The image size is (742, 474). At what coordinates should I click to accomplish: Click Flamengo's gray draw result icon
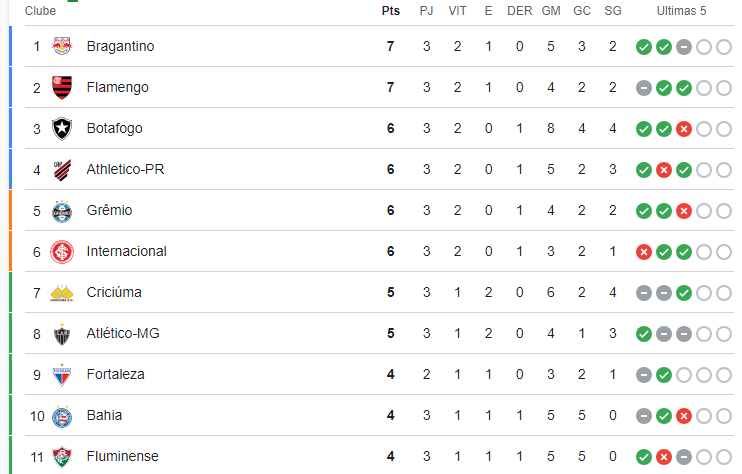point(644,88)
